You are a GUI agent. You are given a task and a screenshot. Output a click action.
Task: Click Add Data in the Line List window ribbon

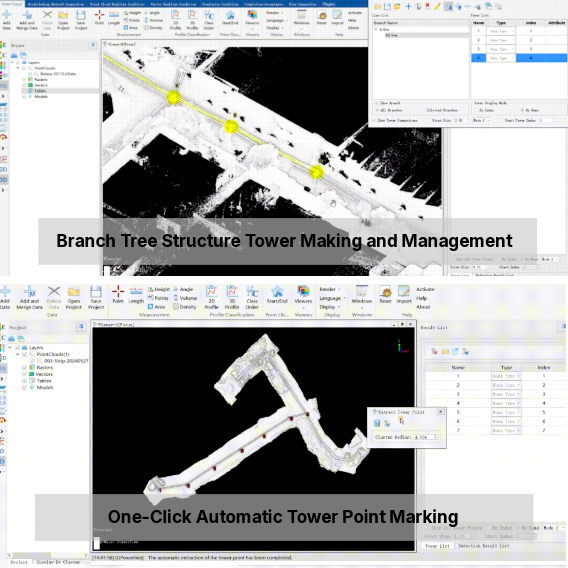pyautogui.click(x=6, y=20)
